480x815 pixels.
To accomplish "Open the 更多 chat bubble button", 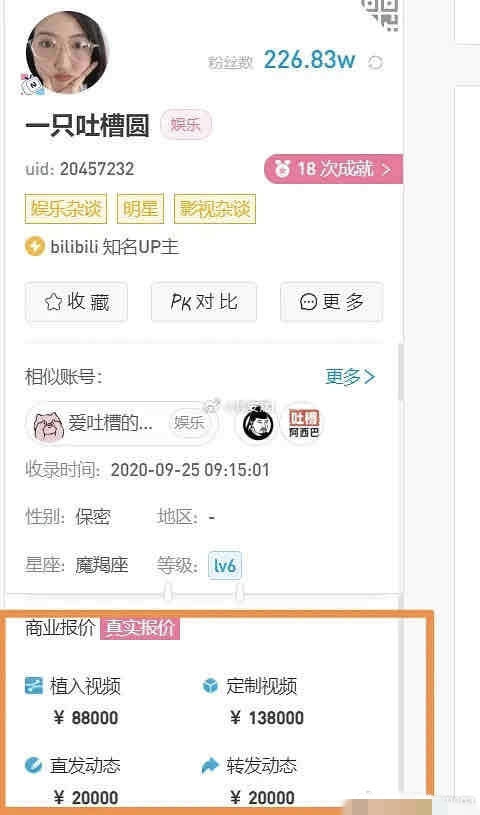I will [x=331, y=302].
